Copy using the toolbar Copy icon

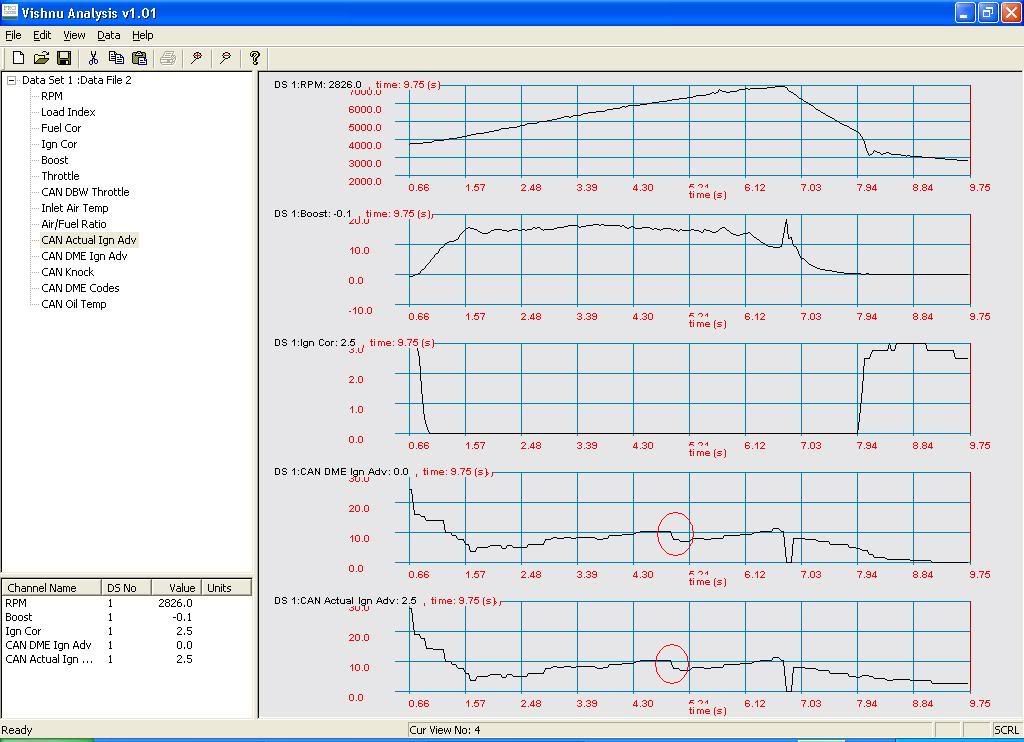(x=116, y=58)
